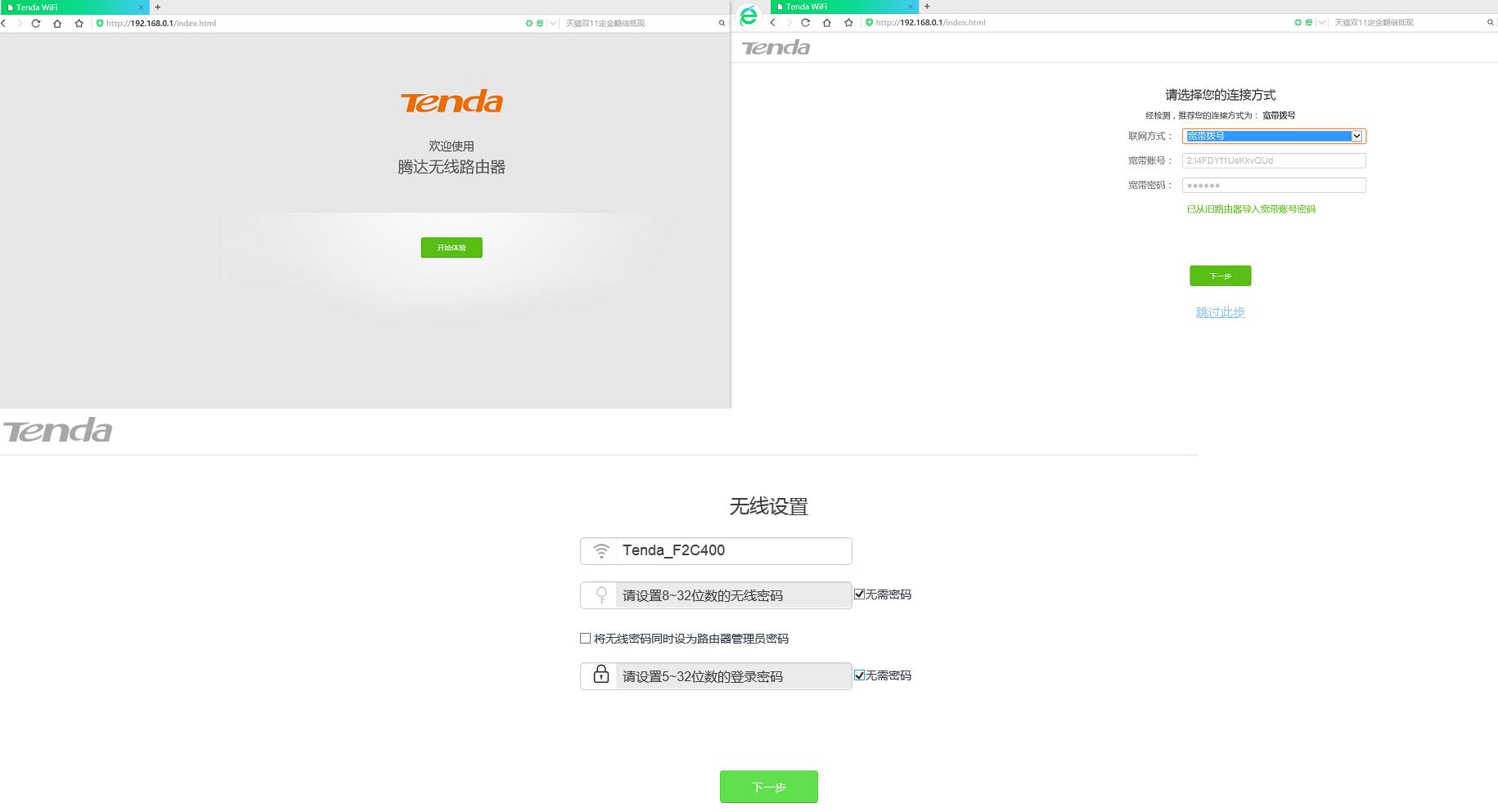The height and width of the screenshot is (812, 1498).
Task: Click the 已从旧路由器导入宽带账号密码 link
Action: coord(1252,209)
